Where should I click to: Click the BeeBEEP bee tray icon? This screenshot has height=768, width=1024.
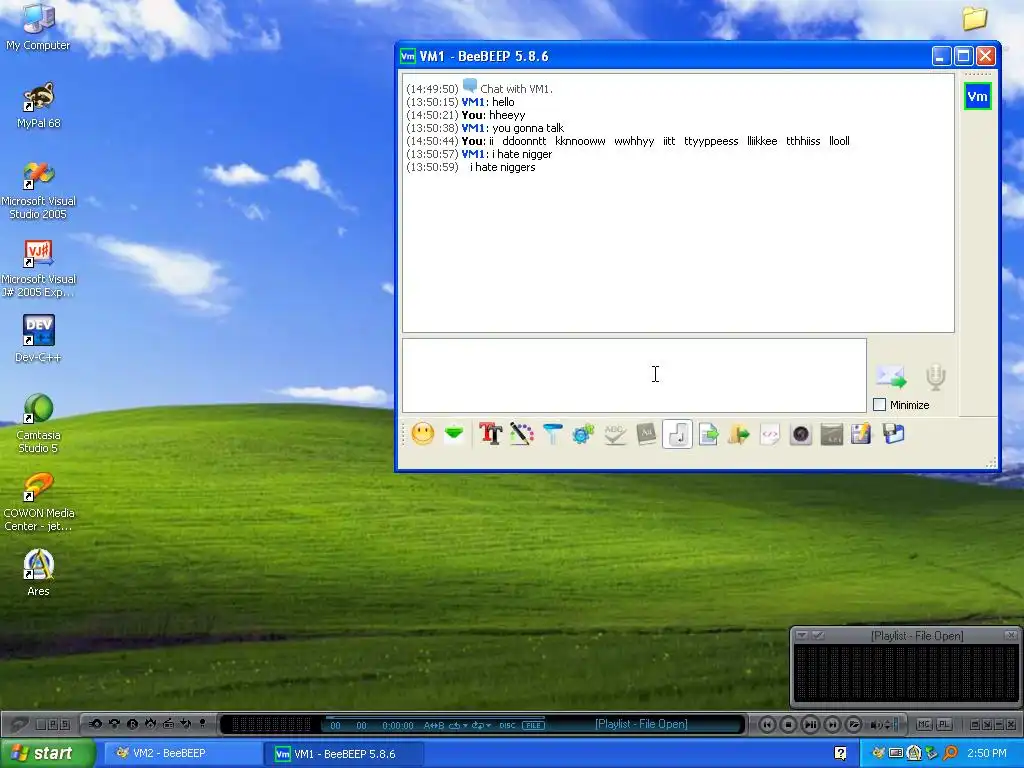point(878,754)
